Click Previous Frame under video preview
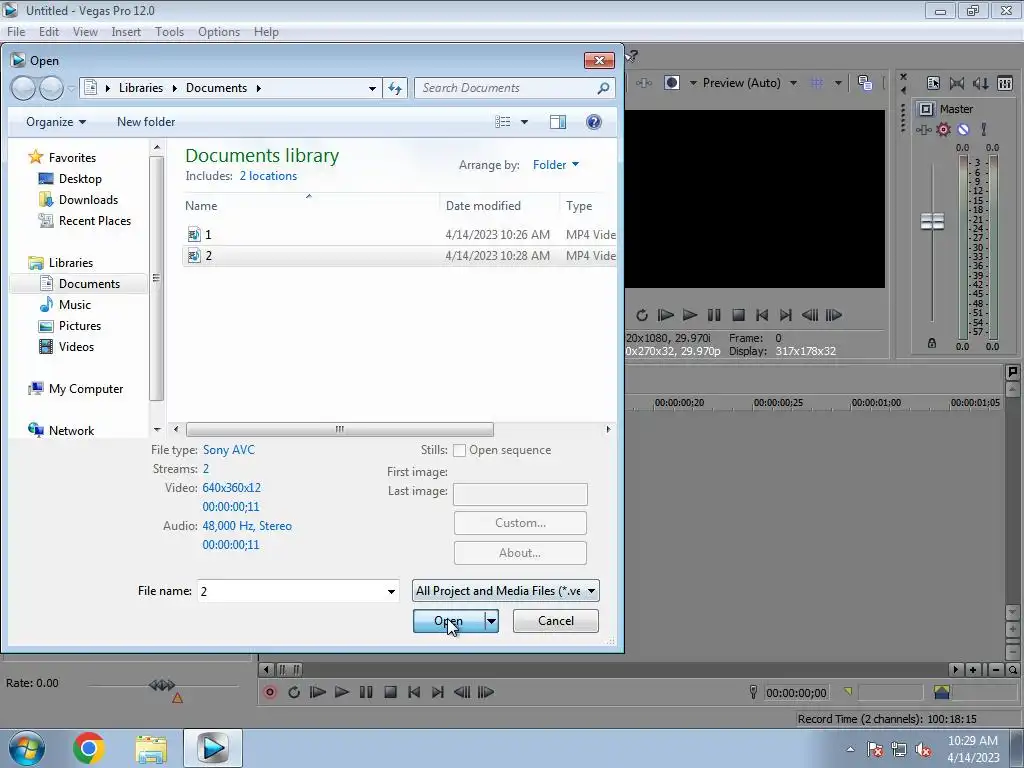 (810, 315)
